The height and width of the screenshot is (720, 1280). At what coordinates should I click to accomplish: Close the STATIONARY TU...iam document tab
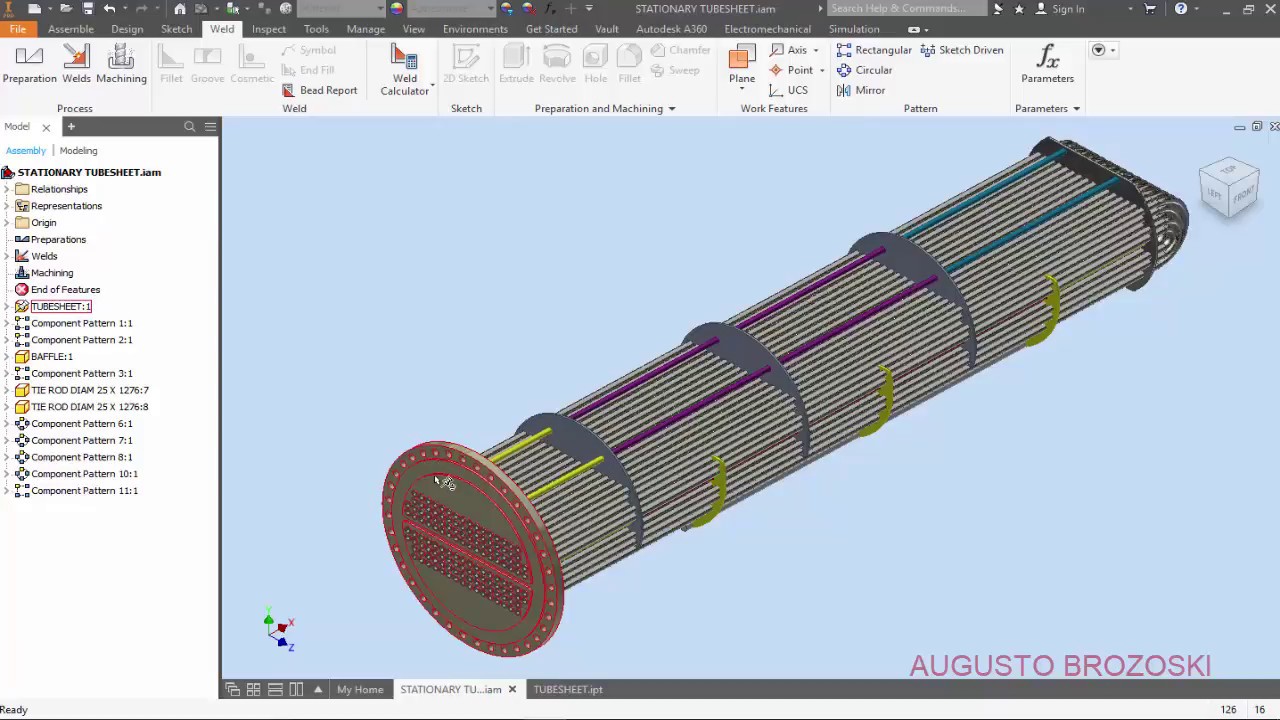coord(512,689)
